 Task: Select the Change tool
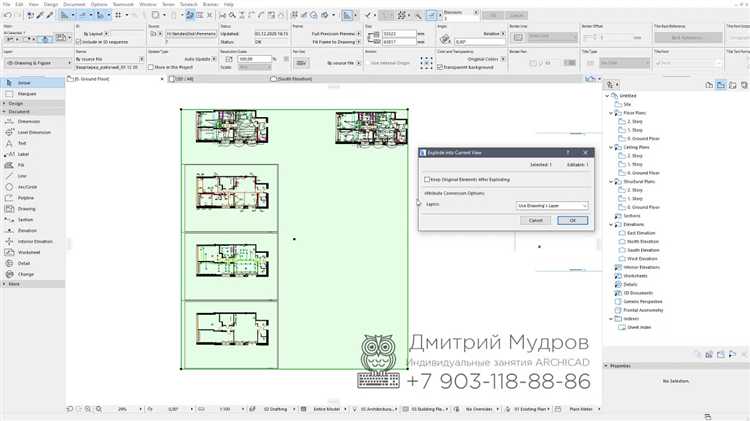point(32,275)
